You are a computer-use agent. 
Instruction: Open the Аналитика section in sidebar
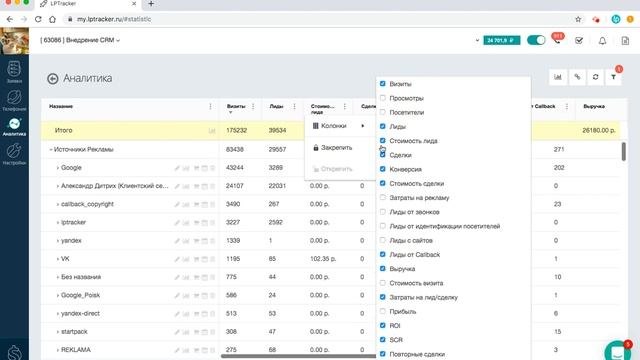tap(14, 127)
